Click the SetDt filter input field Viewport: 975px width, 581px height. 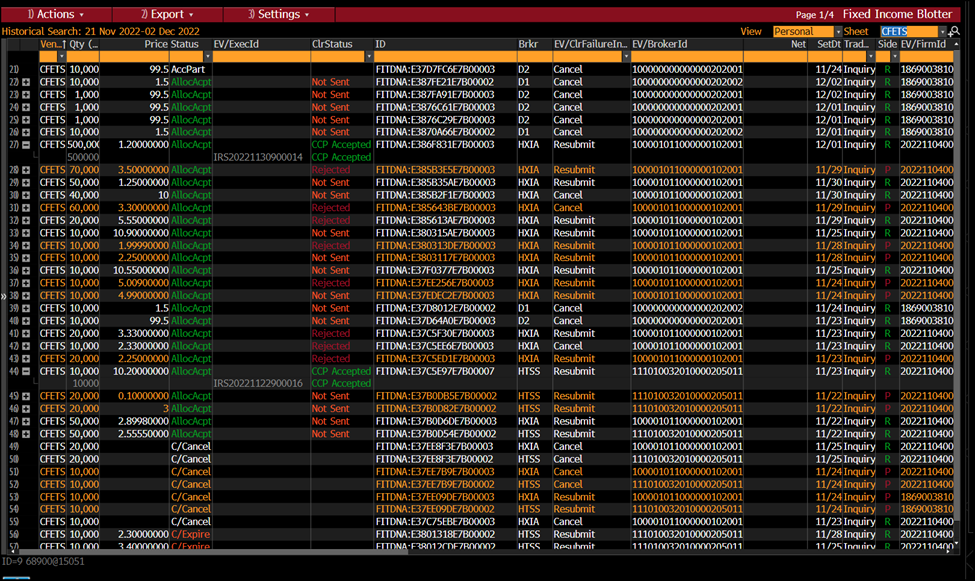point(825,57)
